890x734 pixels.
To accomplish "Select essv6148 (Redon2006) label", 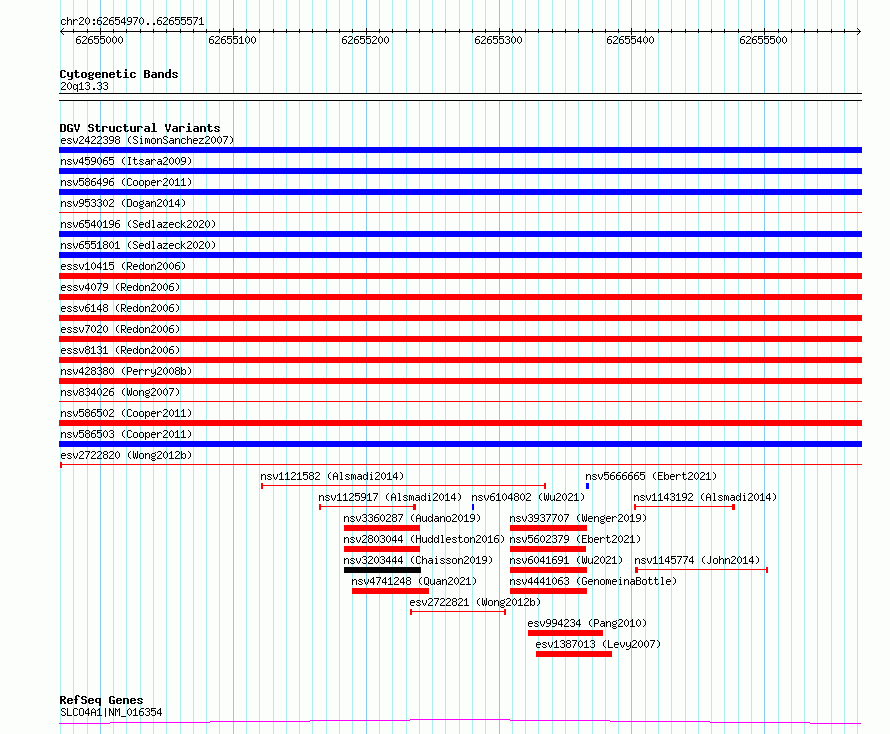I will pyautogui.click(x=120, y=308).
